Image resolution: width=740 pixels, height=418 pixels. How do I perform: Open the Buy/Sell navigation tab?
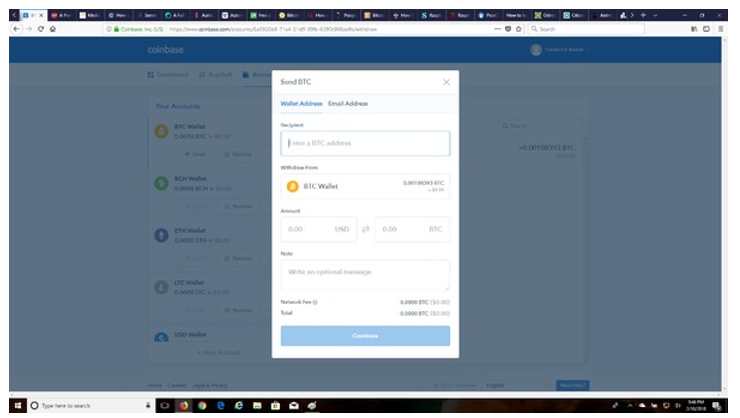coord(215,75)
